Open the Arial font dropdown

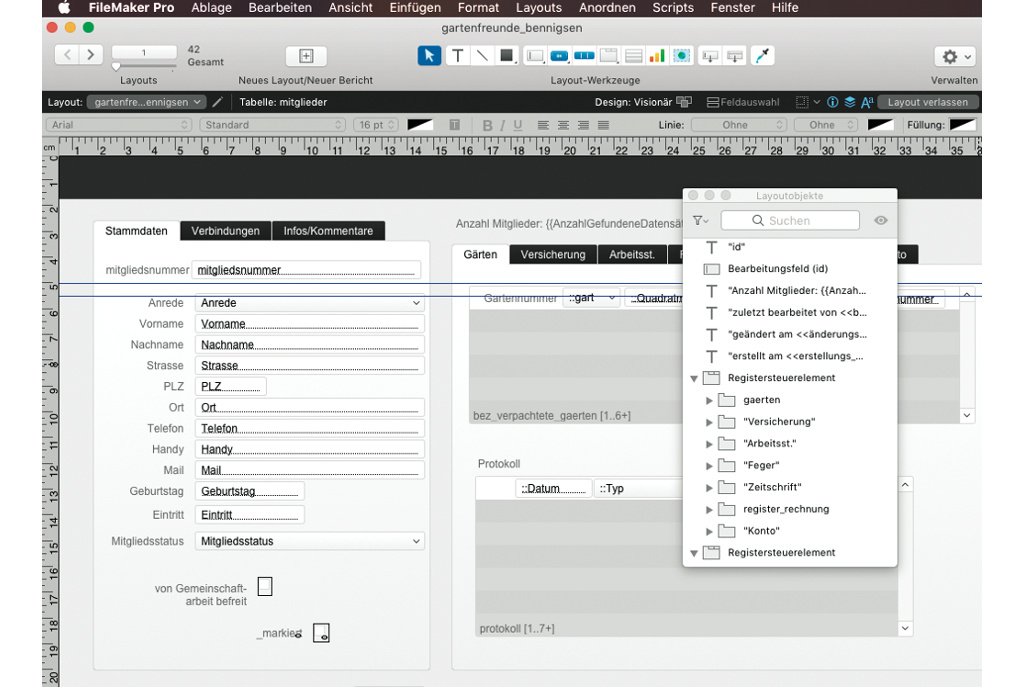[118, 125]
